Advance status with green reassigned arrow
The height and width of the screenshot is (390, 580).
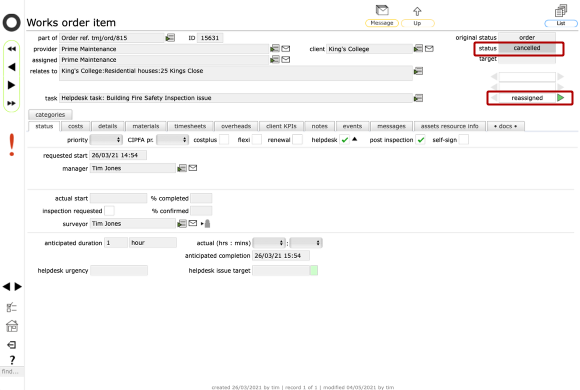click(x=560, y=98)
